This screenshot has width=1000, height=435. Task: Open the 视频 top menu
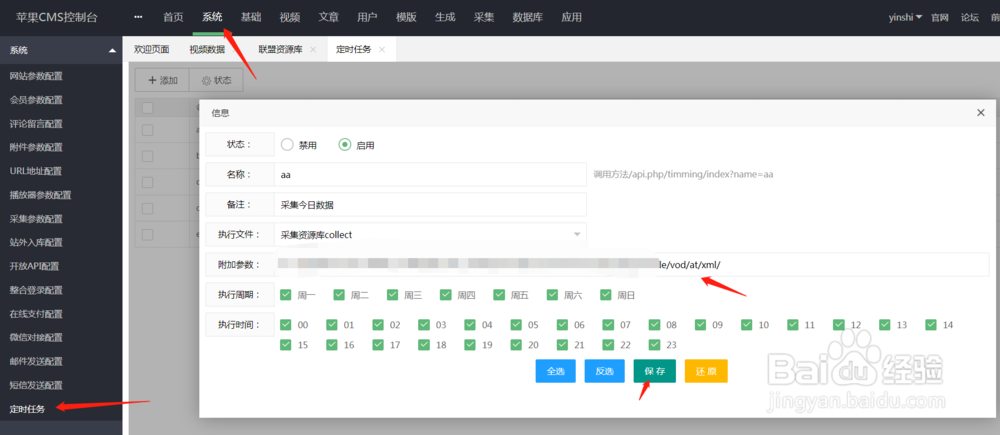tap(290, 18)
